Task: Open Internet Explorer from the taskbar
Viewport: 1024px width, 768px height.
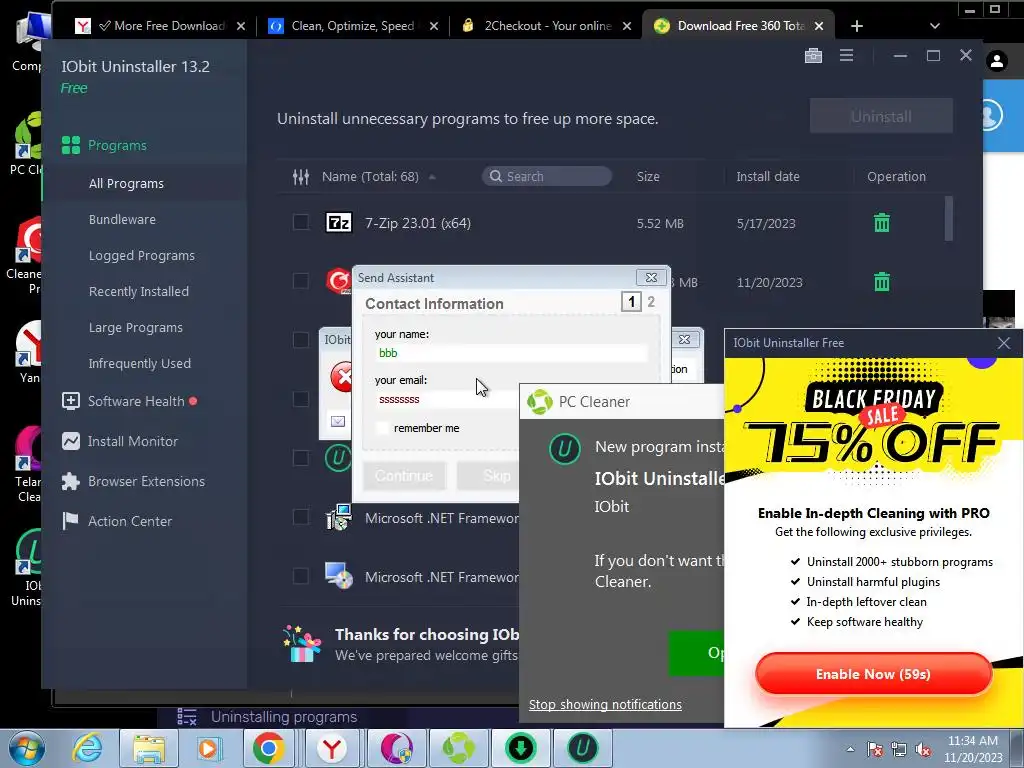Action: coord(87,748)
